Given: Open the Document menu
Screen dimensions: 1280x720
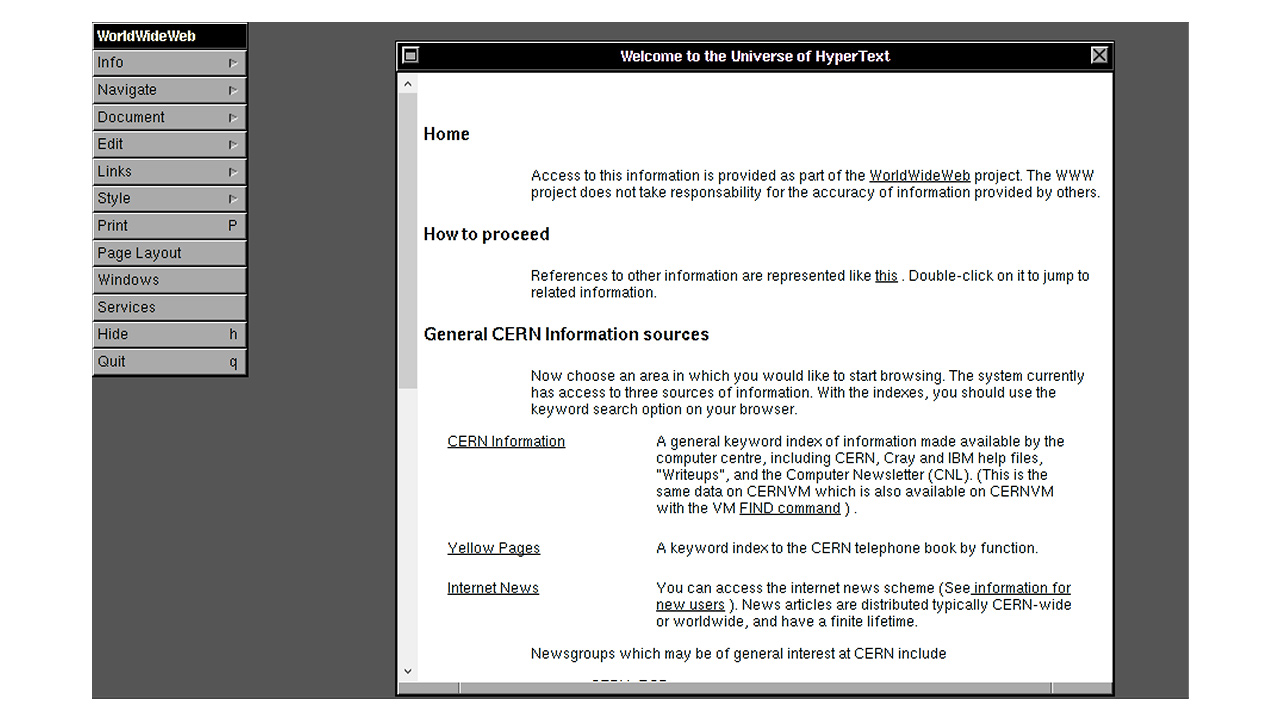Looking at the screenshot, I should pyautogui.click(x=169, y=117).
